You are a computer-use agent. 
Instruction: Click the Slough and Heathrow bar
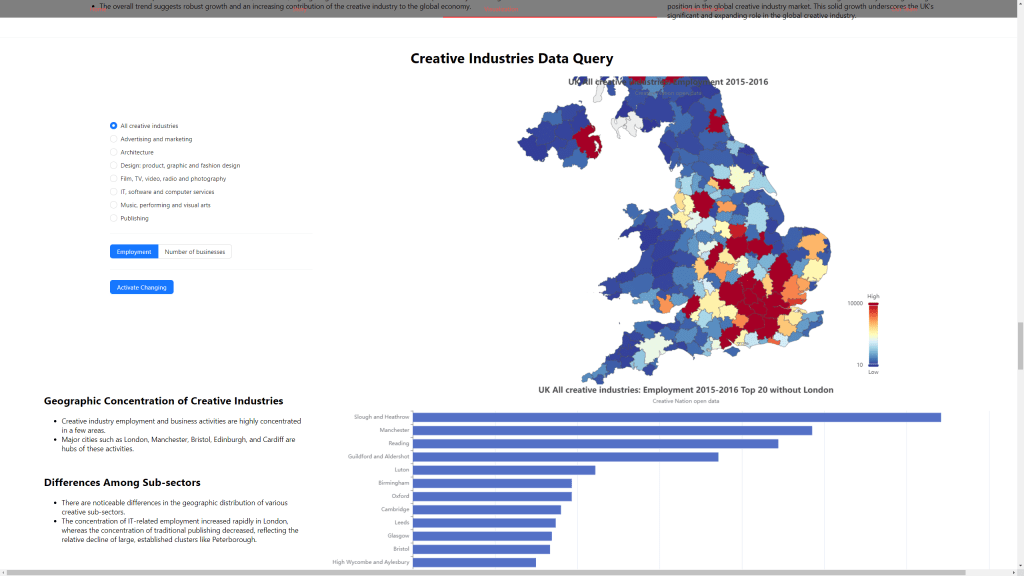pyautogui.click(x=676, y=417)
